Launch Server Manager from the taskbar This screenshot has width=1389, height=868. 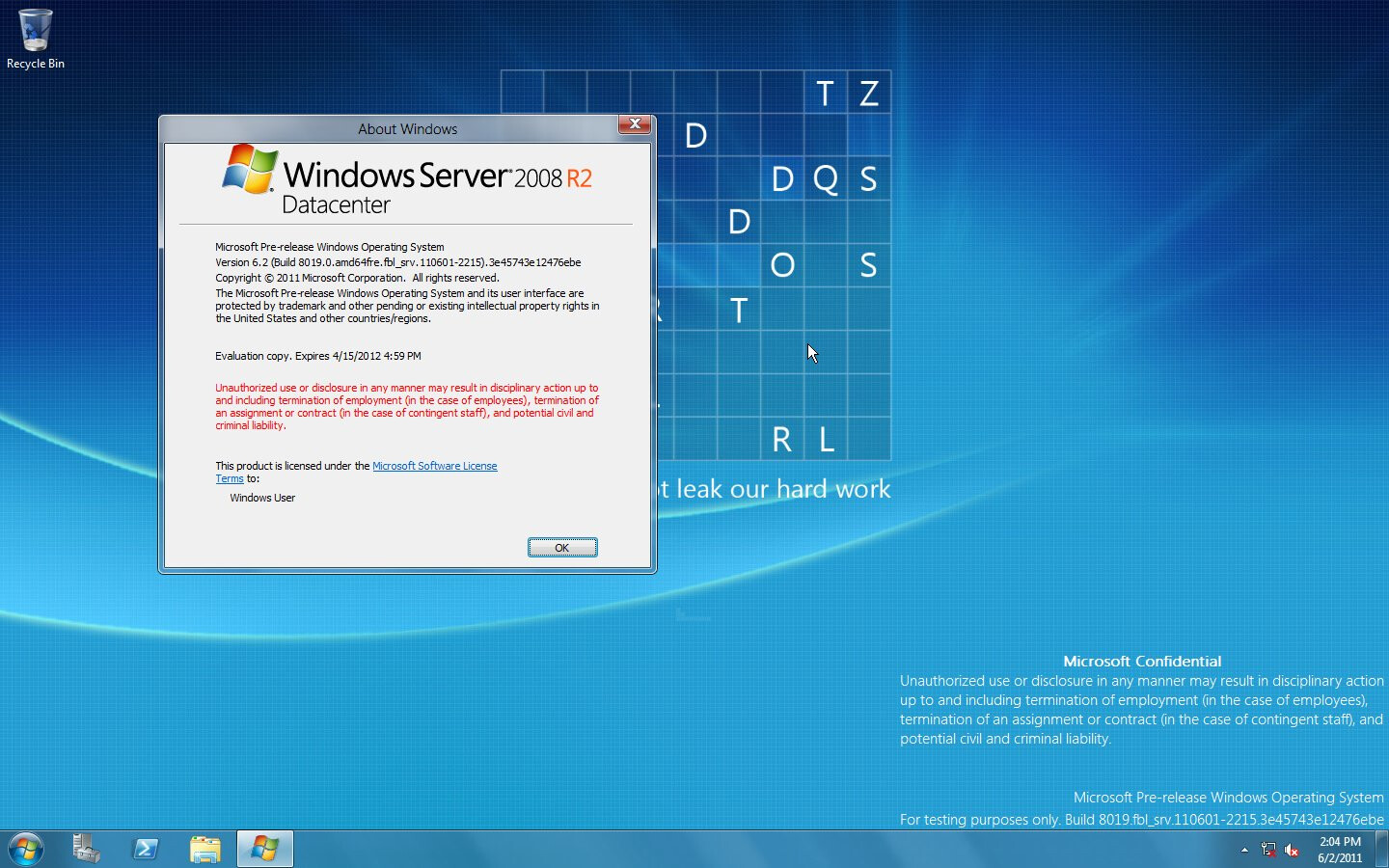pyautogui.click(x=85, y=849)
